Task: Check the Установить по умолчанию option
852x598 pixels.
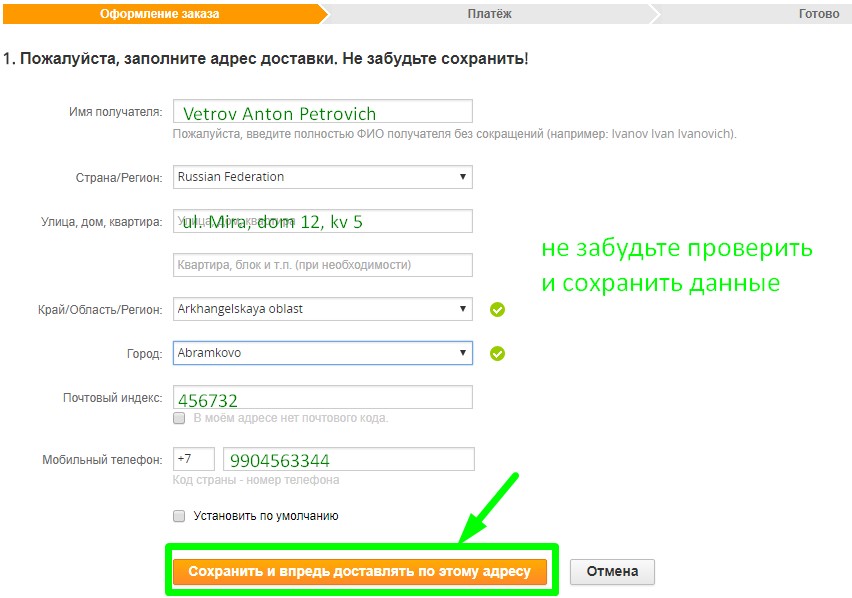Action: (179, 517)
